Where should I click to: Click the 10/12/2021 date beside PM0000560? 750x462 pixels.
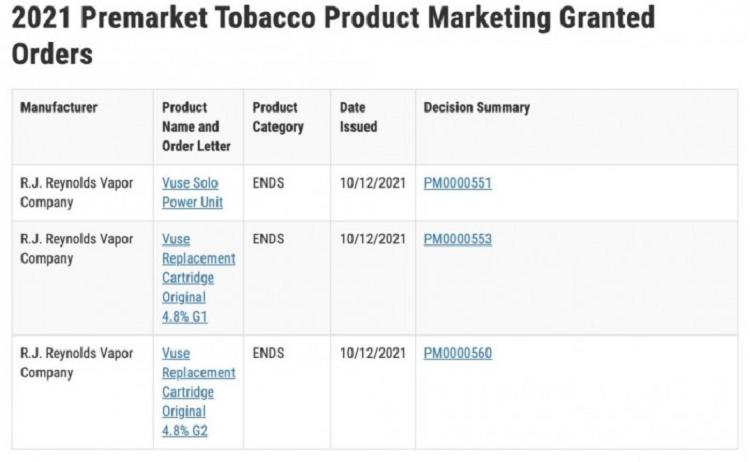[x=373, y=353]
